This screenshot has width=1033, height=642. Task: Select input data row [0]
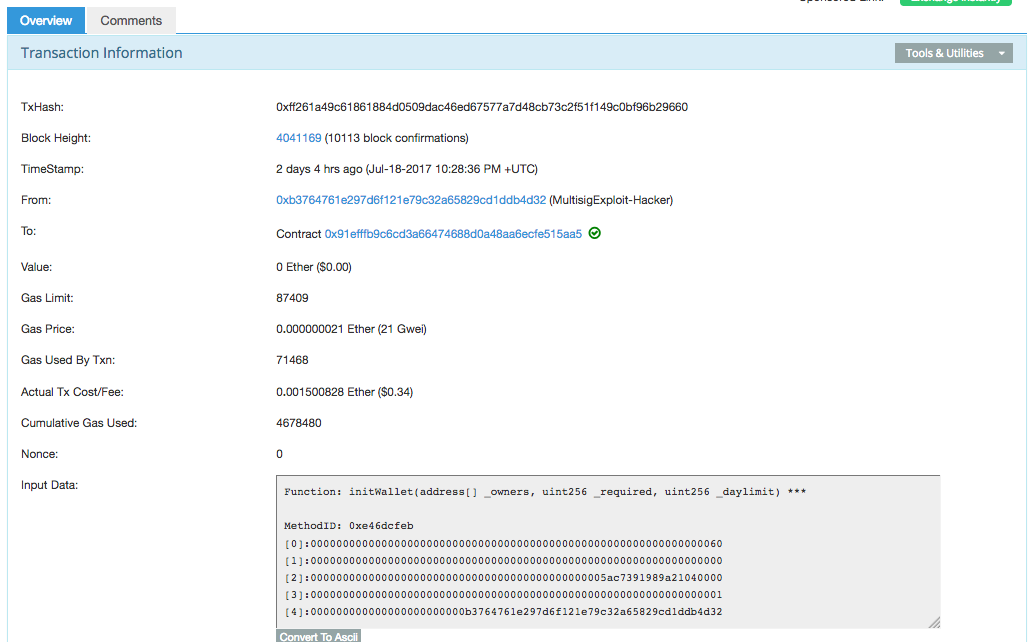tap(503, 544)
